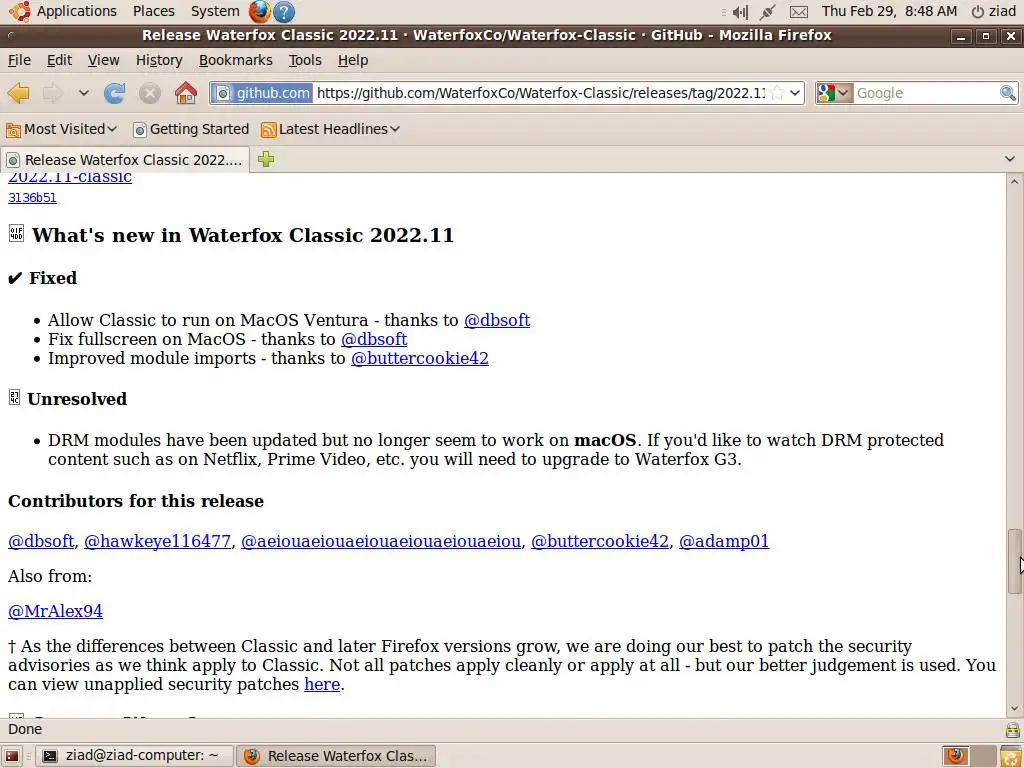Open the ziad user session menu

point(993,11)
